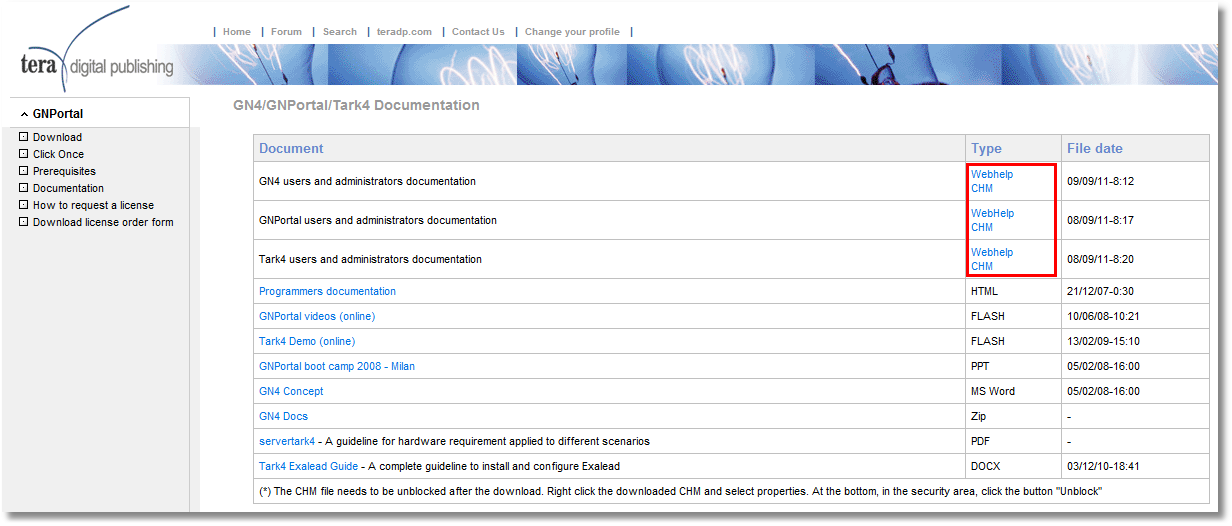Click the bullet icon beside How to request a license
The width and height of the screenshot is (1232, 526).
24,204
